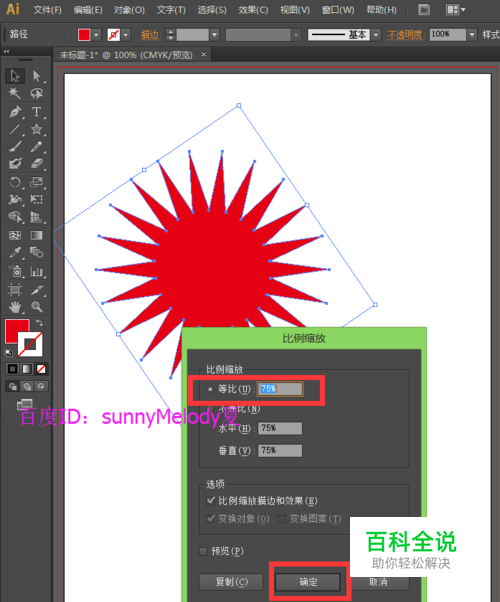The image size is (500, 602).
Task: Open the 编辑(E) menu
Action: point(88,10)
